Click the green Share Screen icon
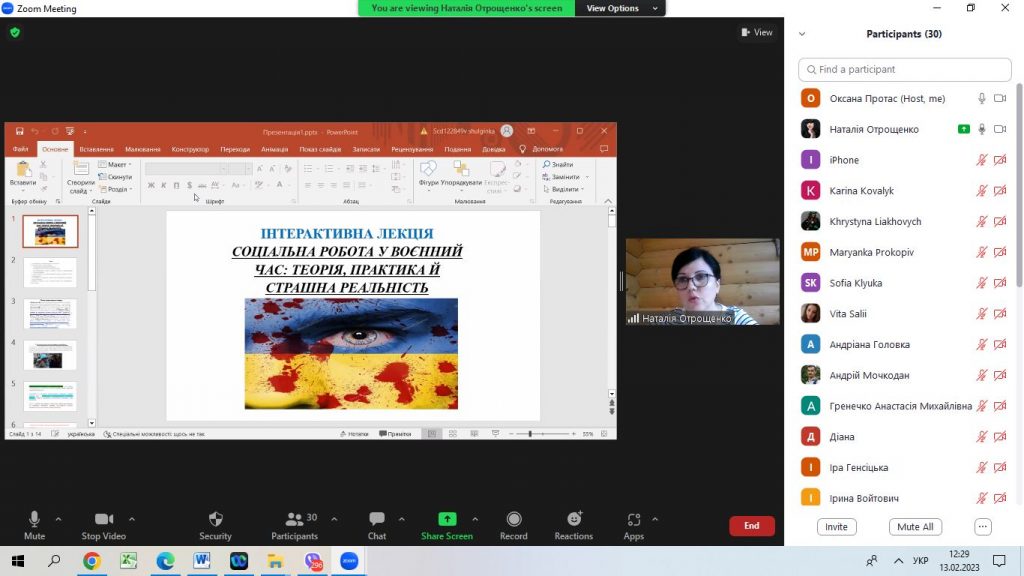The image size is (1024, 576). (447, 520)
